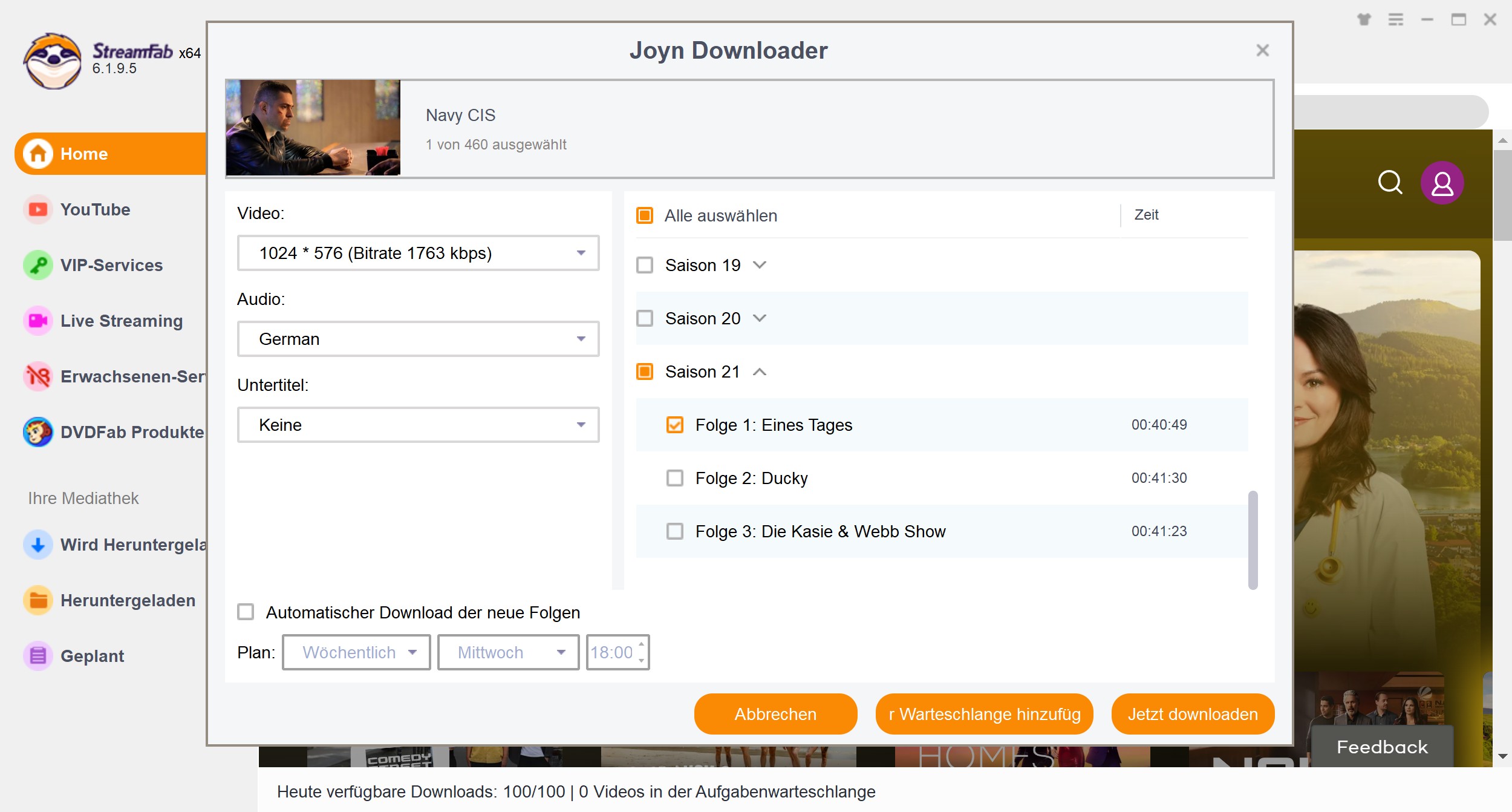Enable Automatischer Download der neue Folgen
Viewport: 1512px width, 812px height.
(246, 612)
